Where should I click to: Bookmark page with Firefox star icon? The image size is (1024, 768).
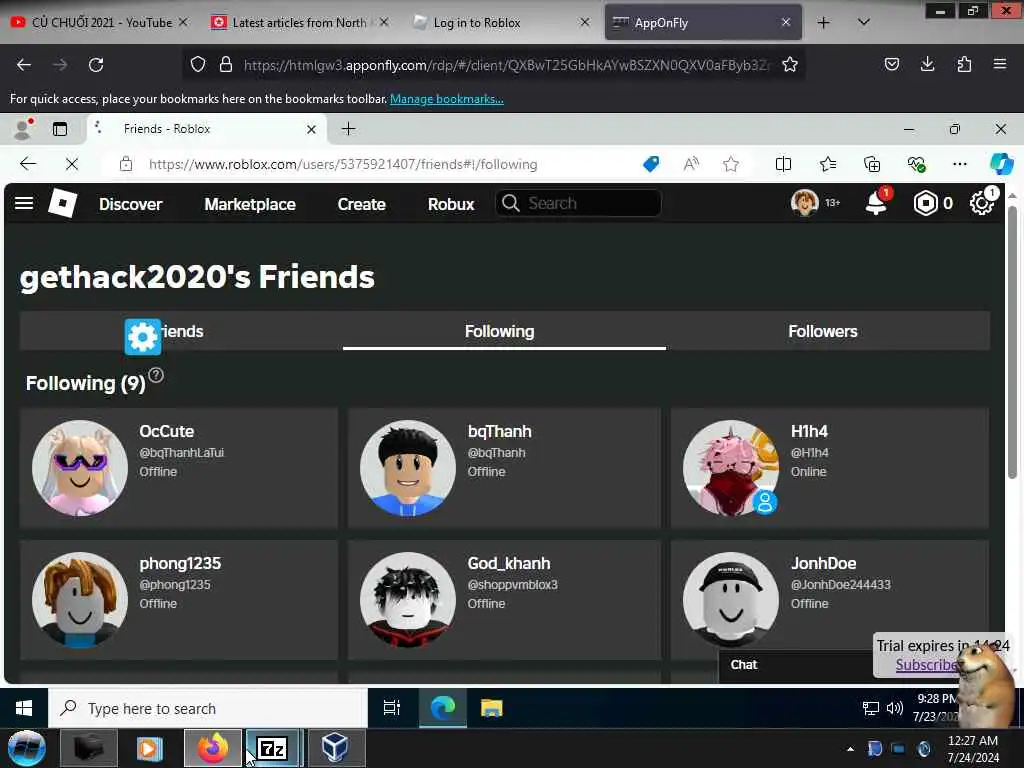click(x=790, y=64)
